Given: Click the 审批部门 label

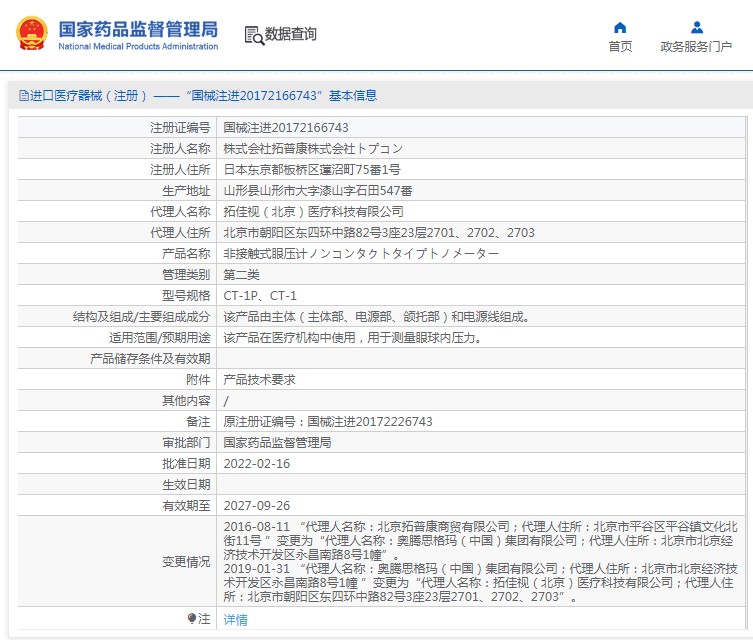Looking at the screenshot, I should [186, 443].
